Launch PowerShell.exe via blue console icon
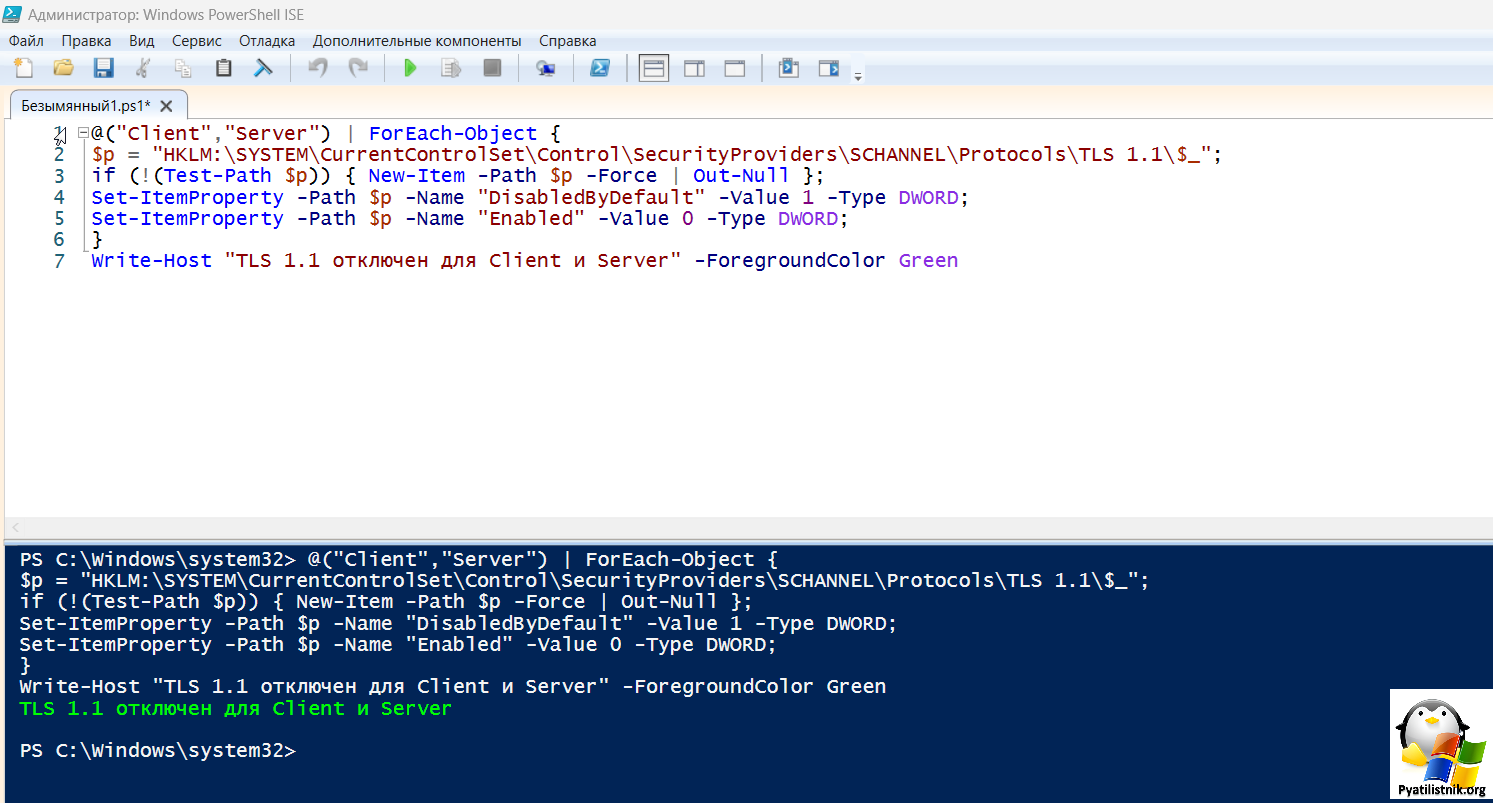The image size is (1493, 803). pos(599,68)
